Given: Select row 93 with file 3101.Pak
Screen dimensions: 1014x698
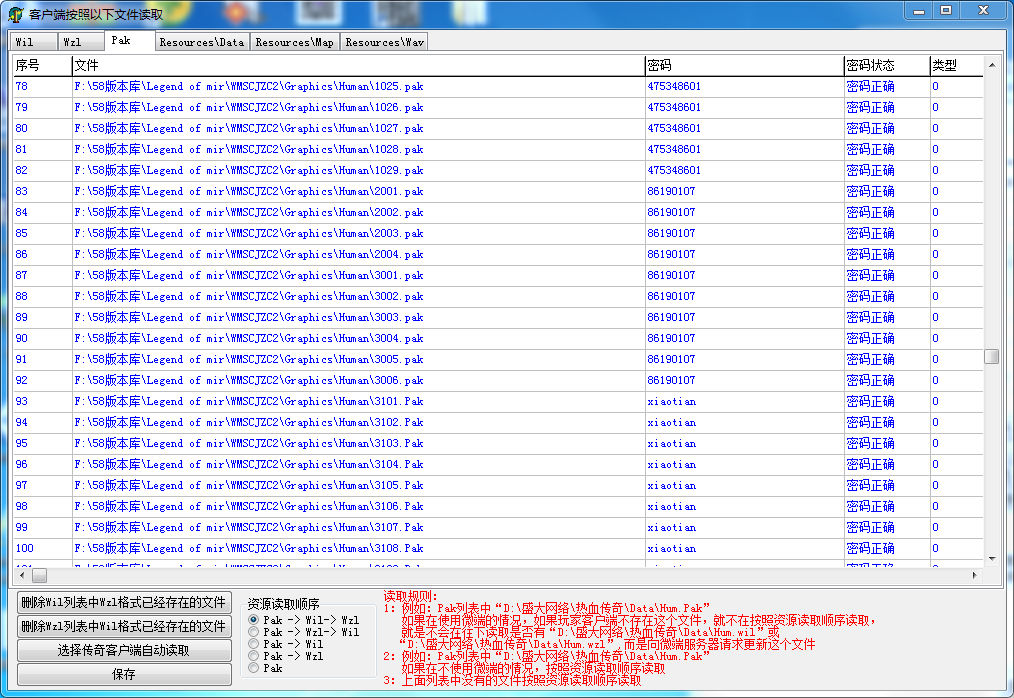Looking at the screenshot, I should [x=249, y=401].
